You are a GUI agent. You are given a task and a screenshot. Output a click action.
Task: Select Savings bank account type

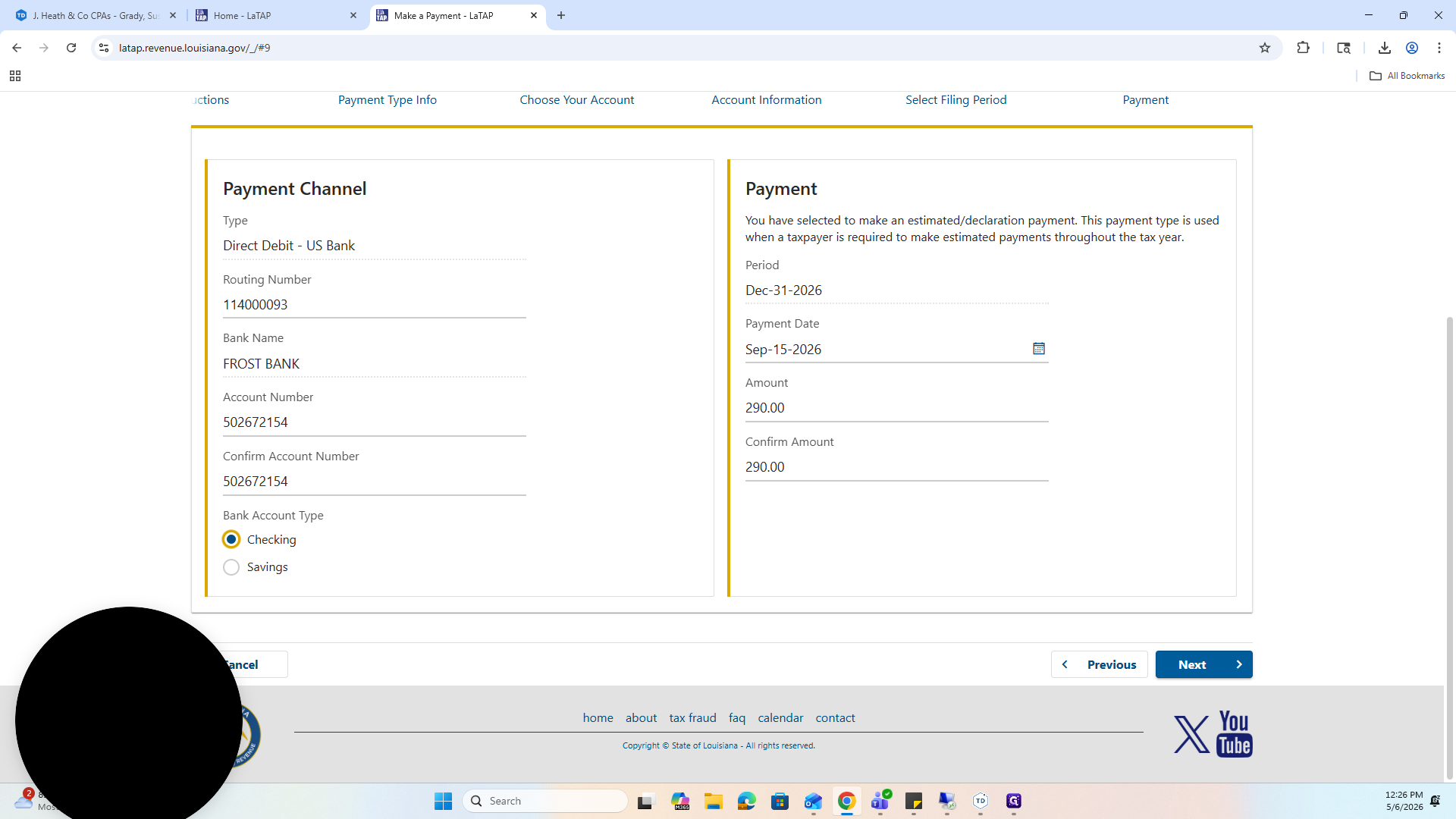[x=231, y=567]
